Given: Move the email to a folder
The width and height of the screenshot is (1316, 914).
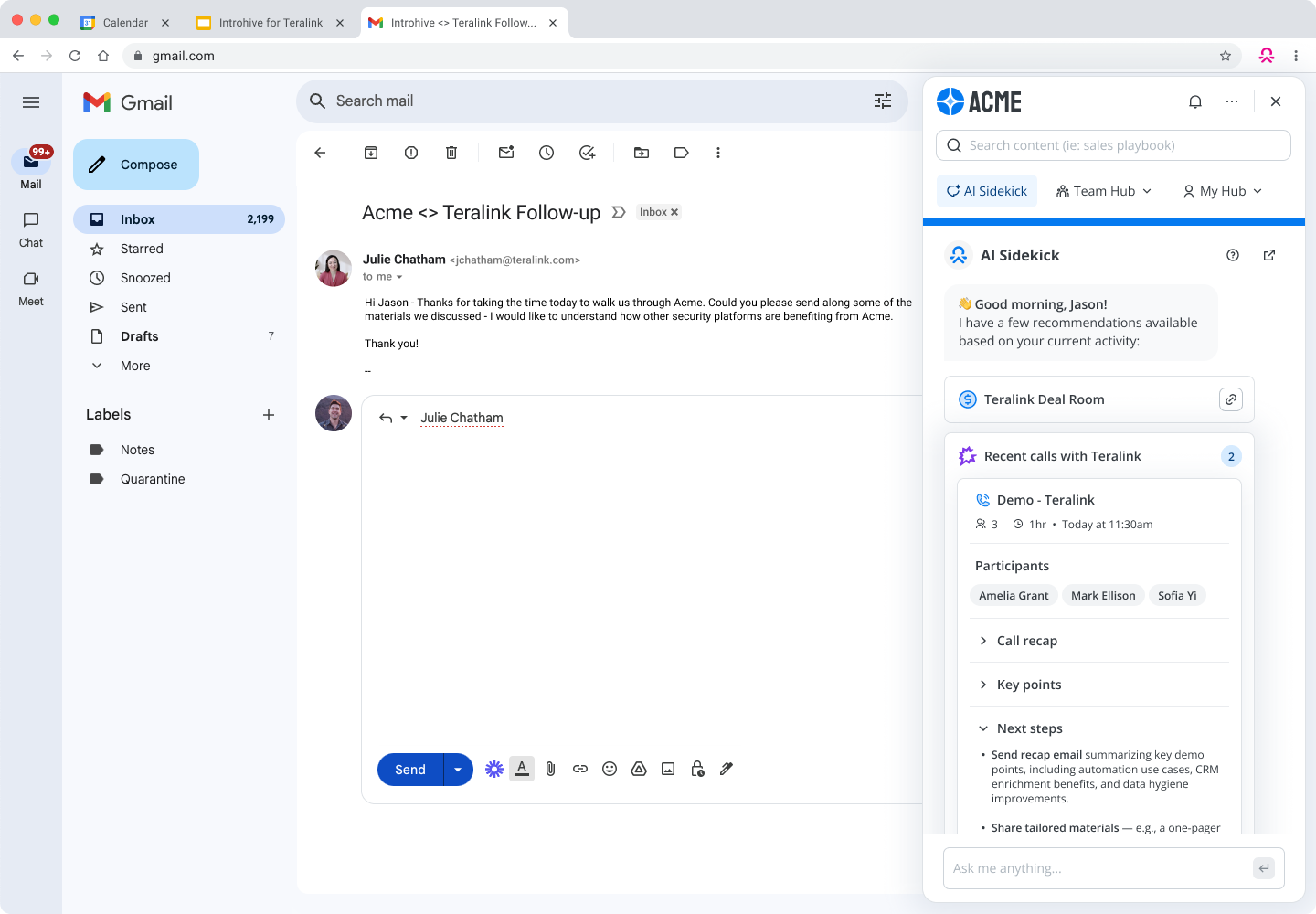Looking at the screenshot, I should [x=642, y=153].
